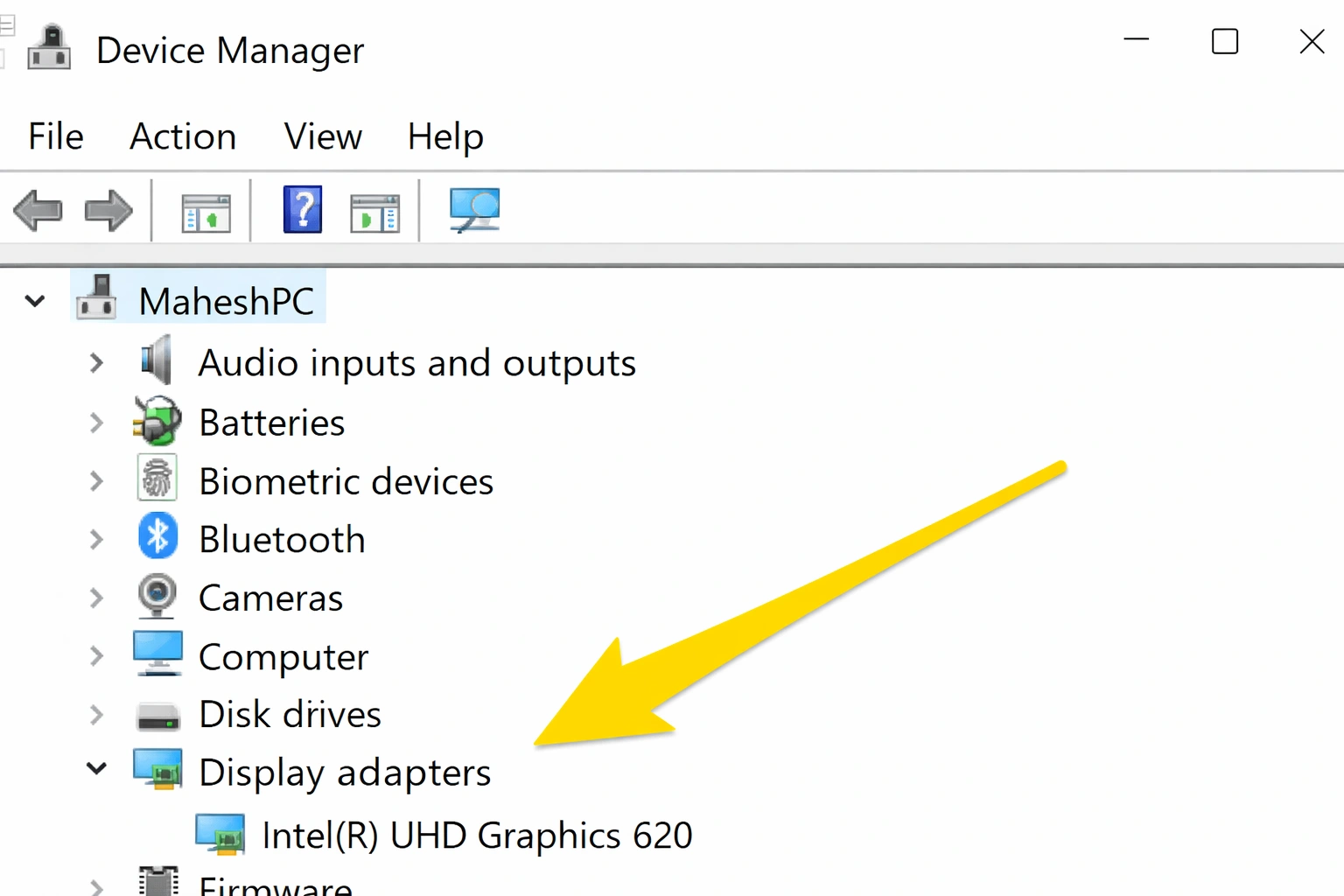Click the fingerprint icon beside Biometric devices
This screenshot has height=896, width=1344.
[x=157, y=479]
